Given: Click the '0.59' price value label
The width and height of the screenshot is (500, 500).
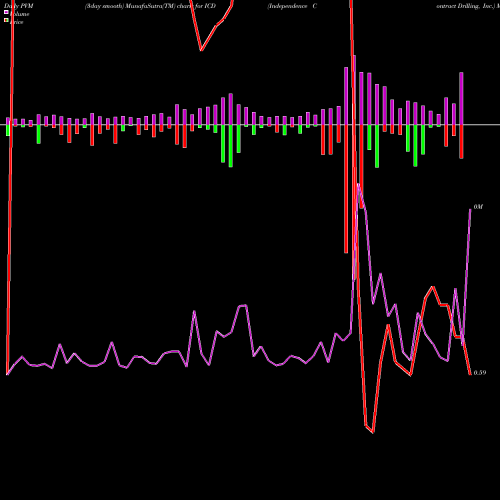Looking at the screenshot, I should pyautogui.click(x=480, y=373).
